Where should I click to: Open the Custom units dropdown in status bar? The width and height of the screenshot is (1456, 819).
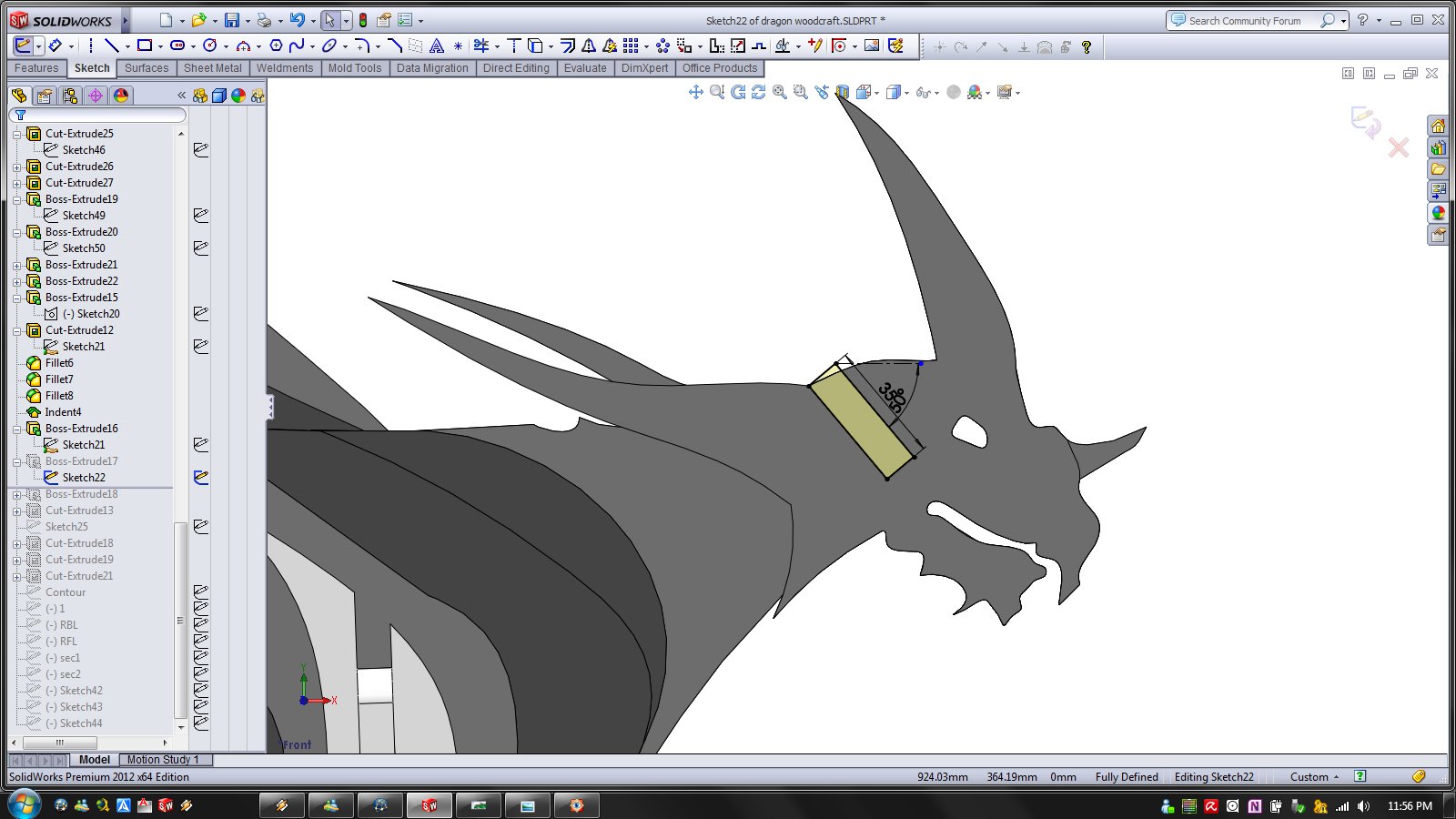click(1314, 777)
